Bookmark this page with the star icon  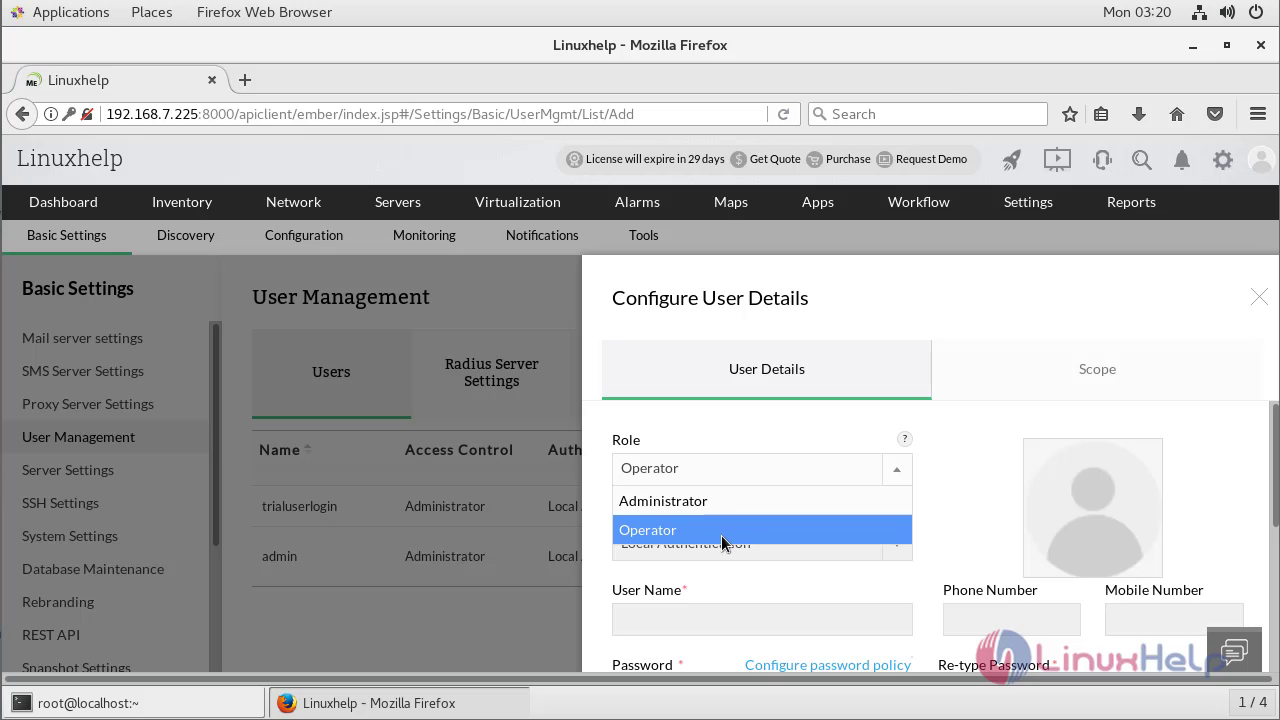click(1070, 114)
